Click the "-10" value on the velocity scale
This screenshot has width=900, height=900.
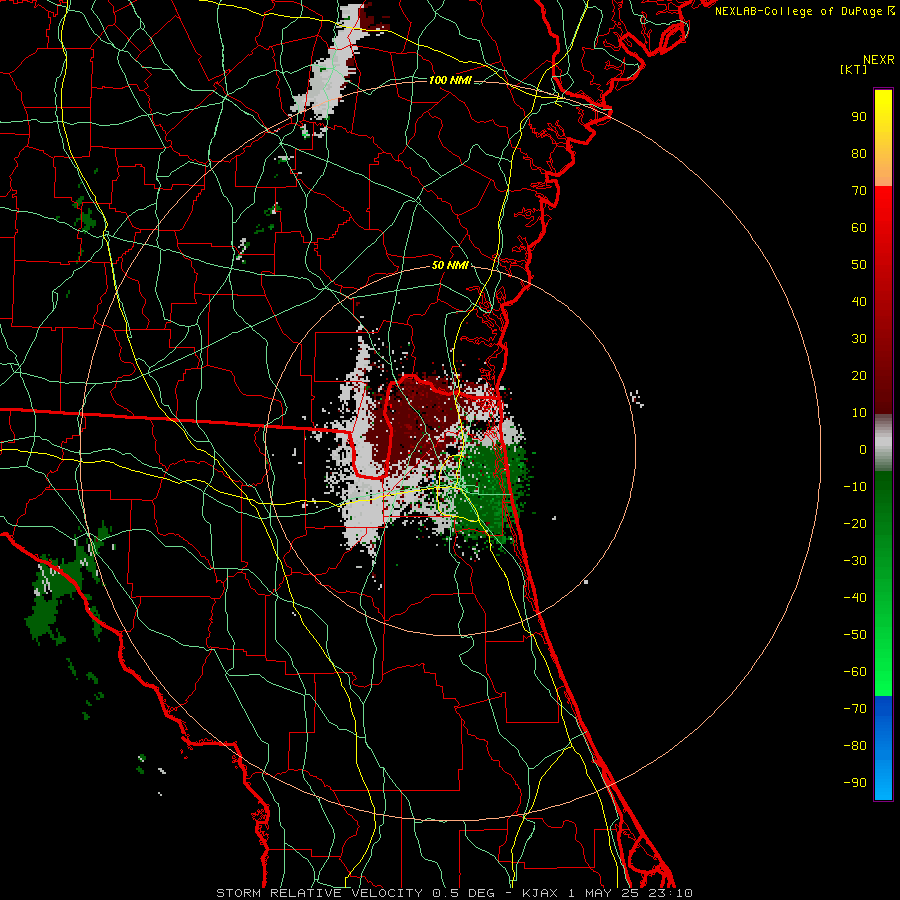click(855, 487)
